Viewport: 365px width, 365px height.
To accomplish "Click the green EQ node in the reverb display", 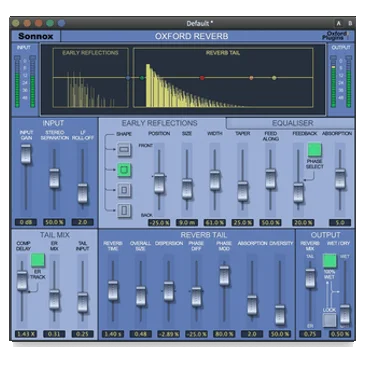I will click(142, 78).
